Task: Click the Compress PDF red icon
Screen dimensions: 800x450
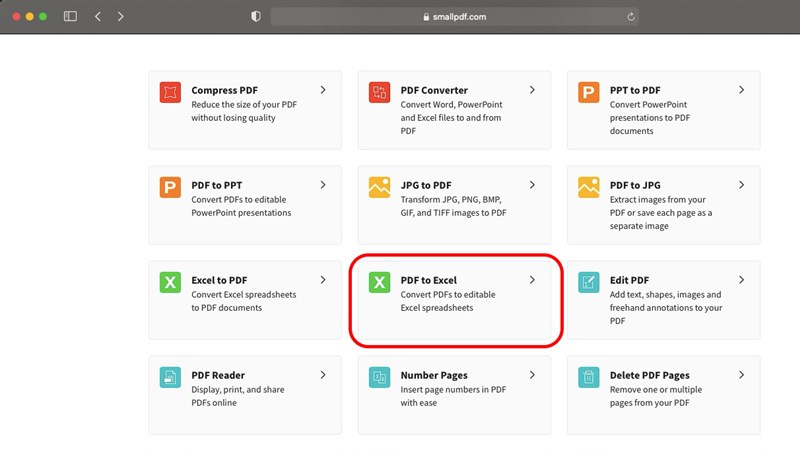Action: pos(170,92)
